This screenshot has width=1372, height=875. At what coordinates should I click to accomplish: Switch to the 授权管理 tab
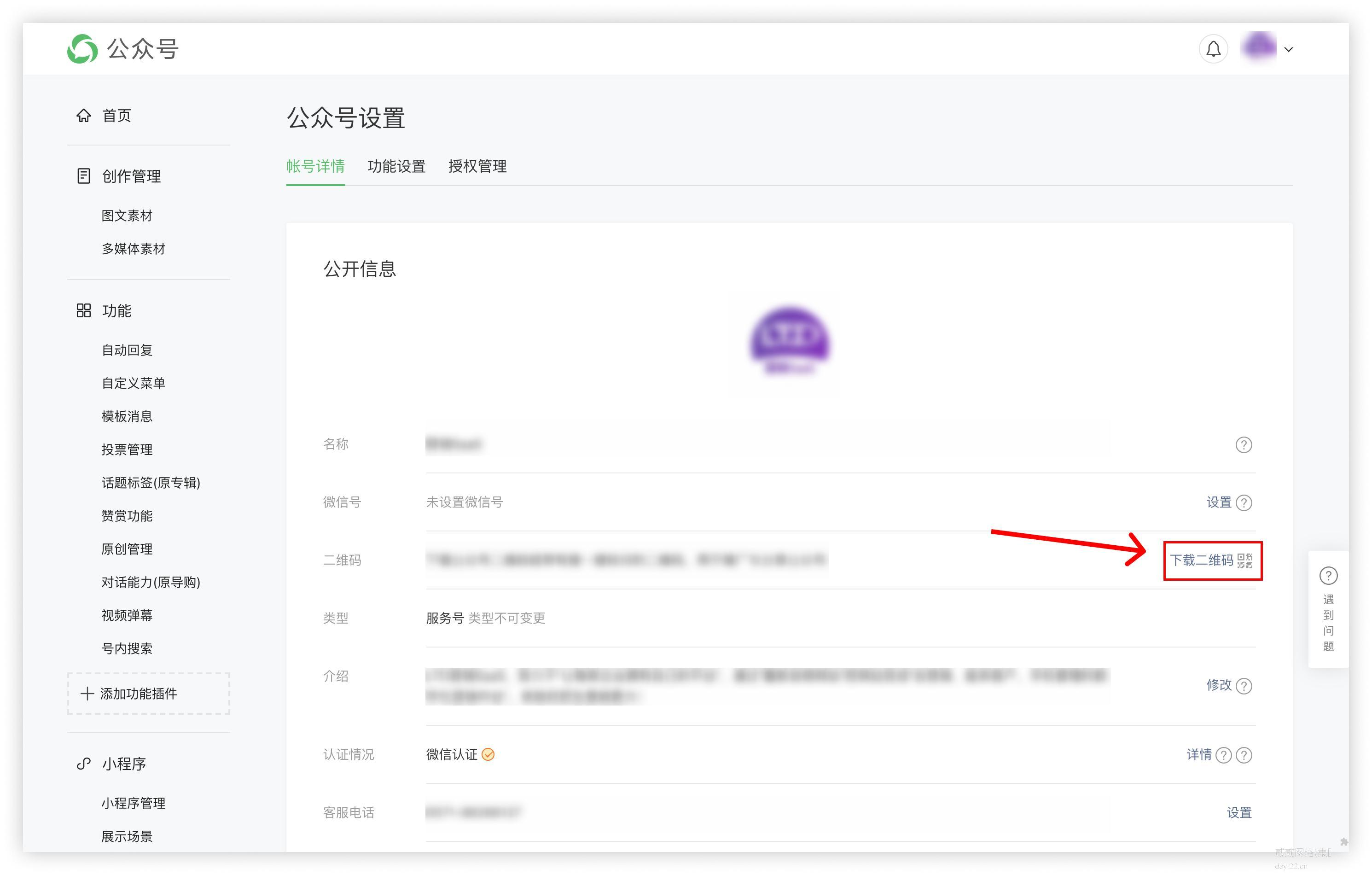tap(477, 166)
